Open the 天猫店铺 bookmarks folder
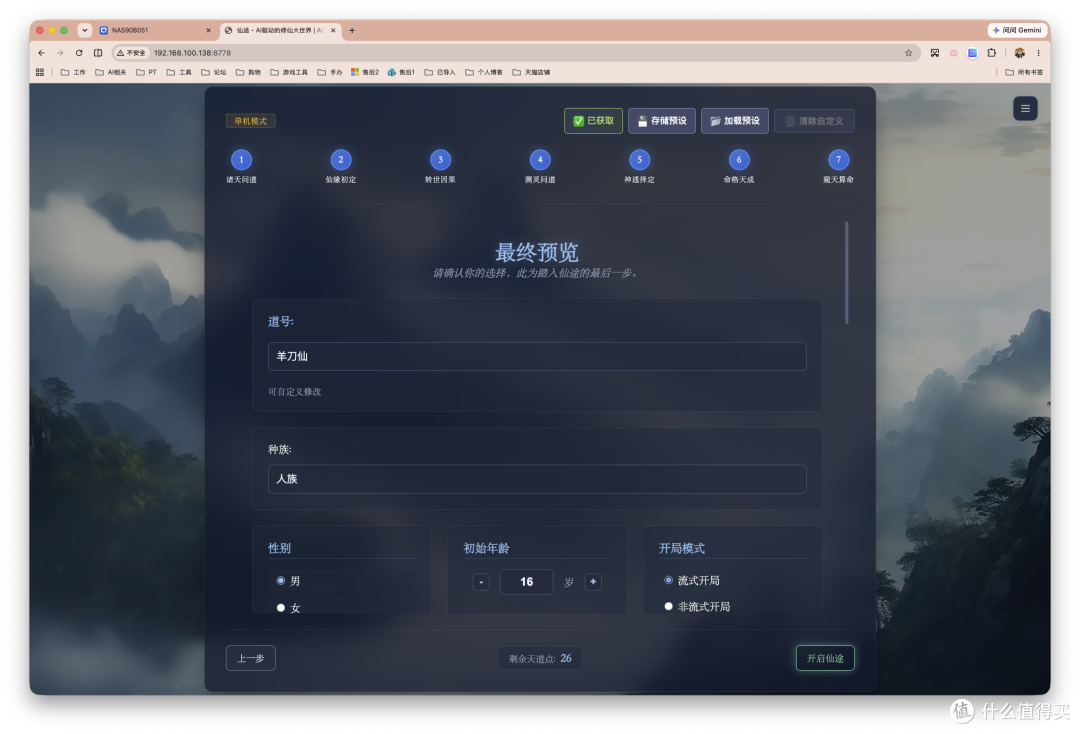This screenshot has height=734, width=1080. coord(531,72)
